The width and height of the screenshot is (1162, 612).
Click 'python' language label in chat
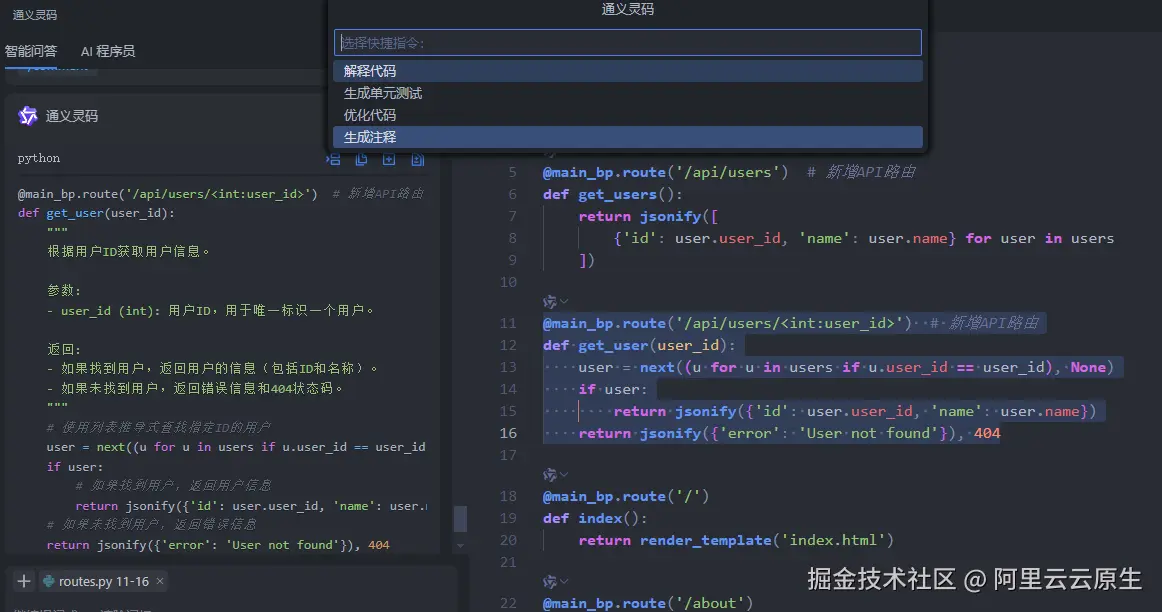(39, 158)
